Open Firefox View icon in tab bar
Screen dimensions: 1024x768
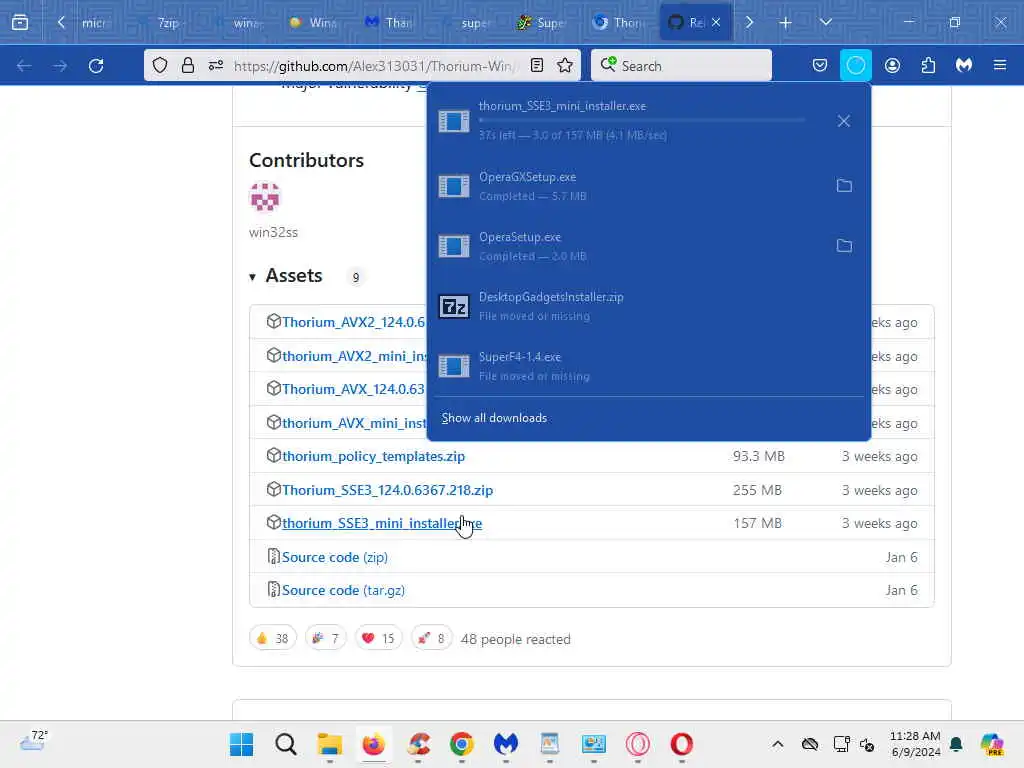(x=20, y=23)
